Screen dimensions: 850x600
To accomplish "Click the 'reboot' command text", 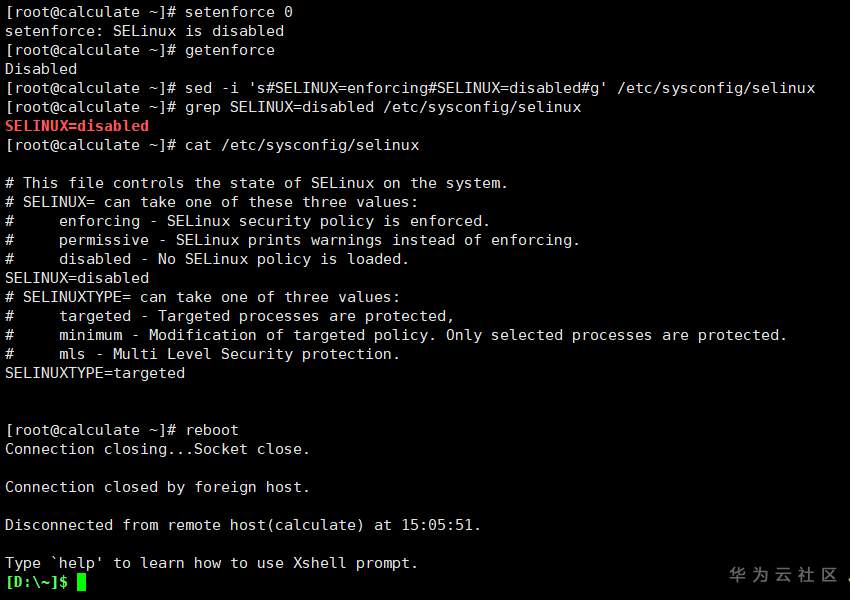I will (x=212, y=430).
